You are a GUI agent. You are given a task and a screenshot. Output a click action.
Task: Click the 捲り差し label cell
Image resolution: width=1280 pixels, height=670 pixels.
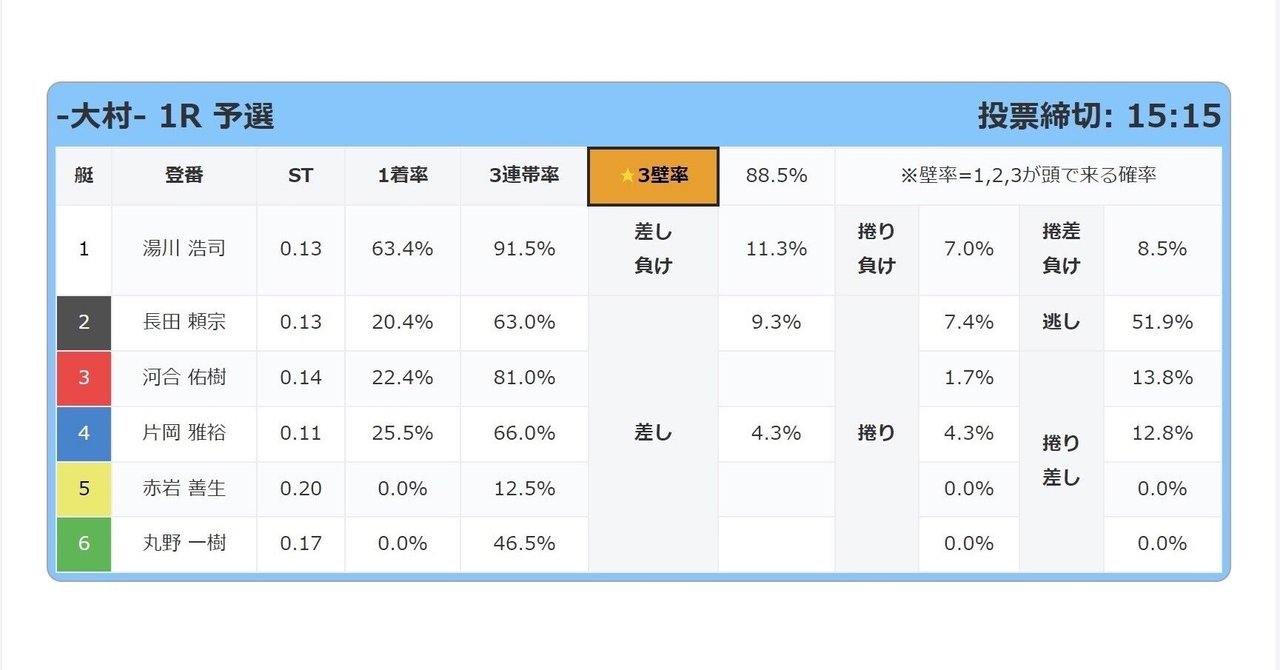(1061, 461)
